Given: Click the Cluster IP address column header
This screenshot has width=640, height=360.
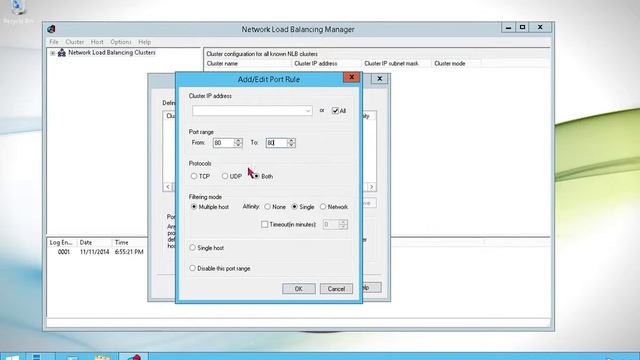Looking at the screenshot, I should click(x=327, y=64).
